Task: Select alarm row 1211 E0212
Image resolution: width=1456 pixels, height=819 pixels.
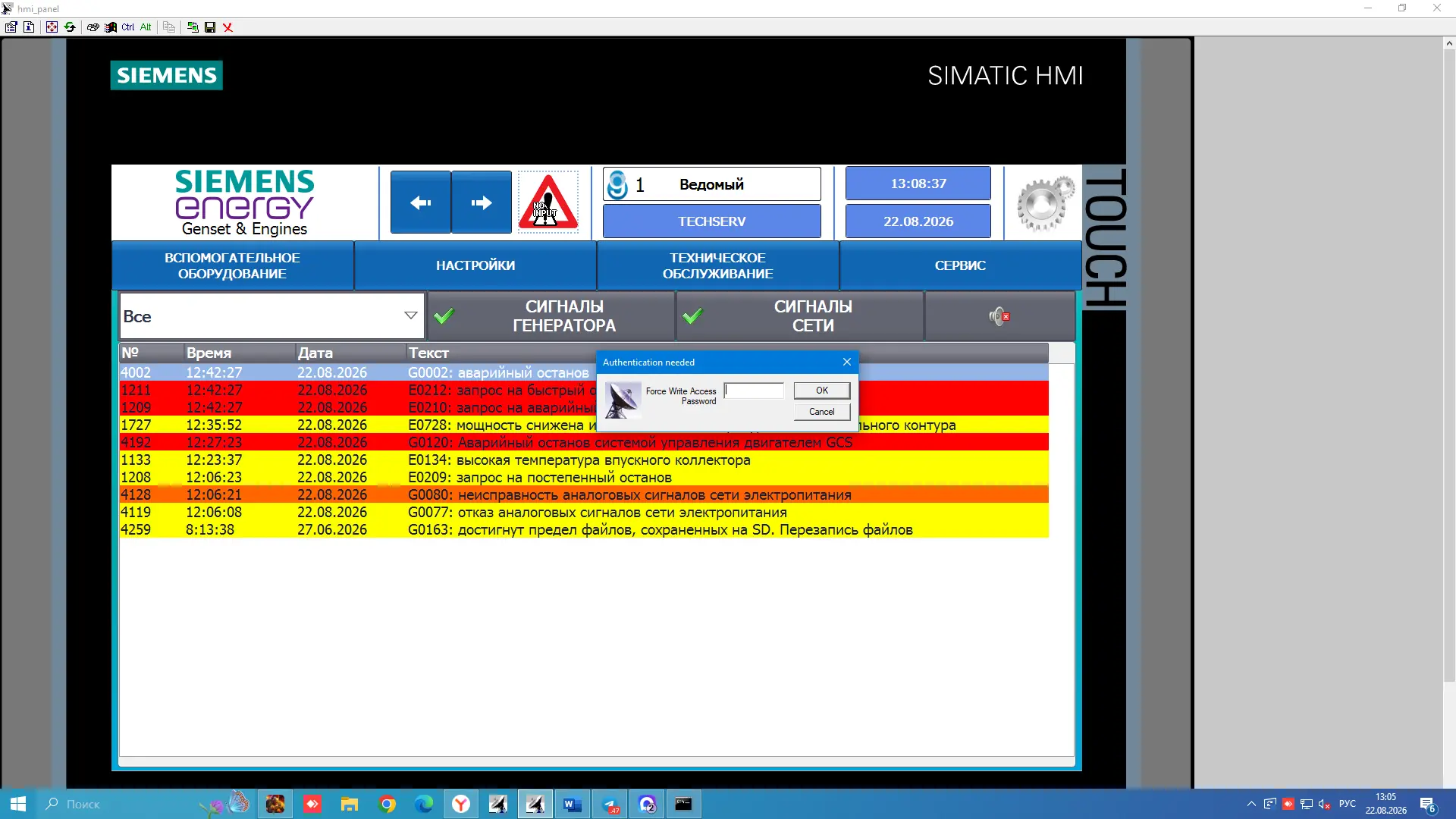Action: (584, 390)
